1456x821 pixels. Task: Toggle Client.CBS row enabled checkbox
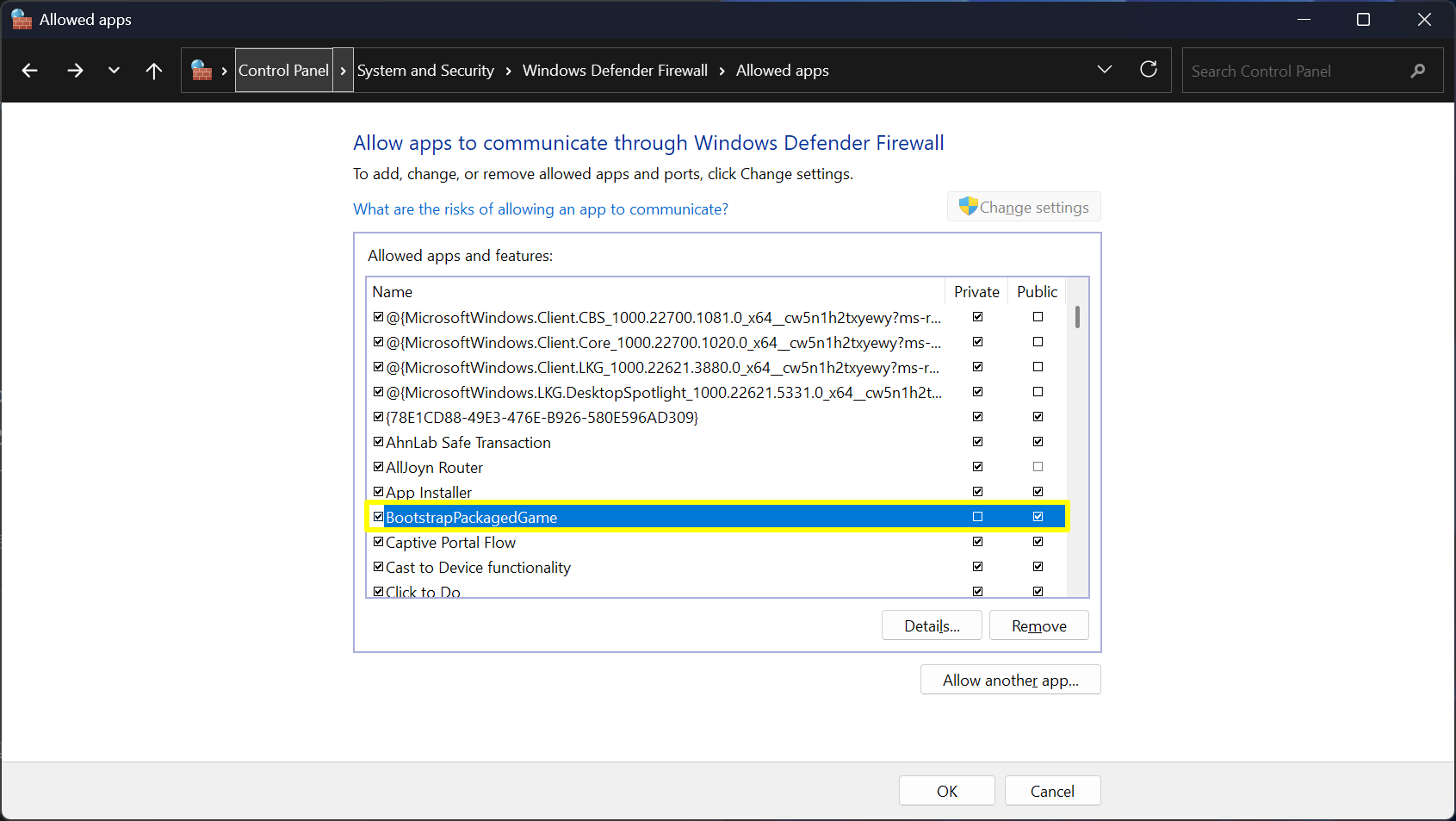click(378, 317)
